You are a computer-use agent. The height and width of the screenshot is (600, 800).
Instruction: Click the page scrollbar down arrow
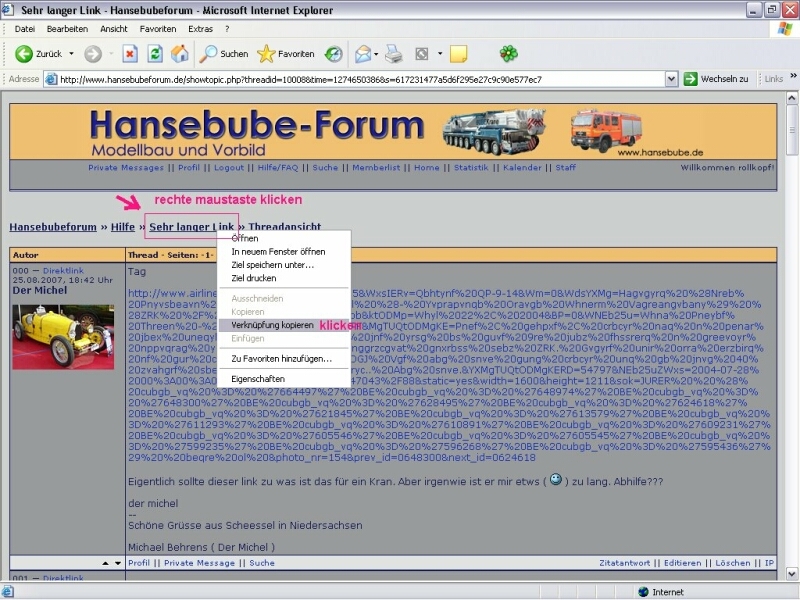tap(792, 573)
